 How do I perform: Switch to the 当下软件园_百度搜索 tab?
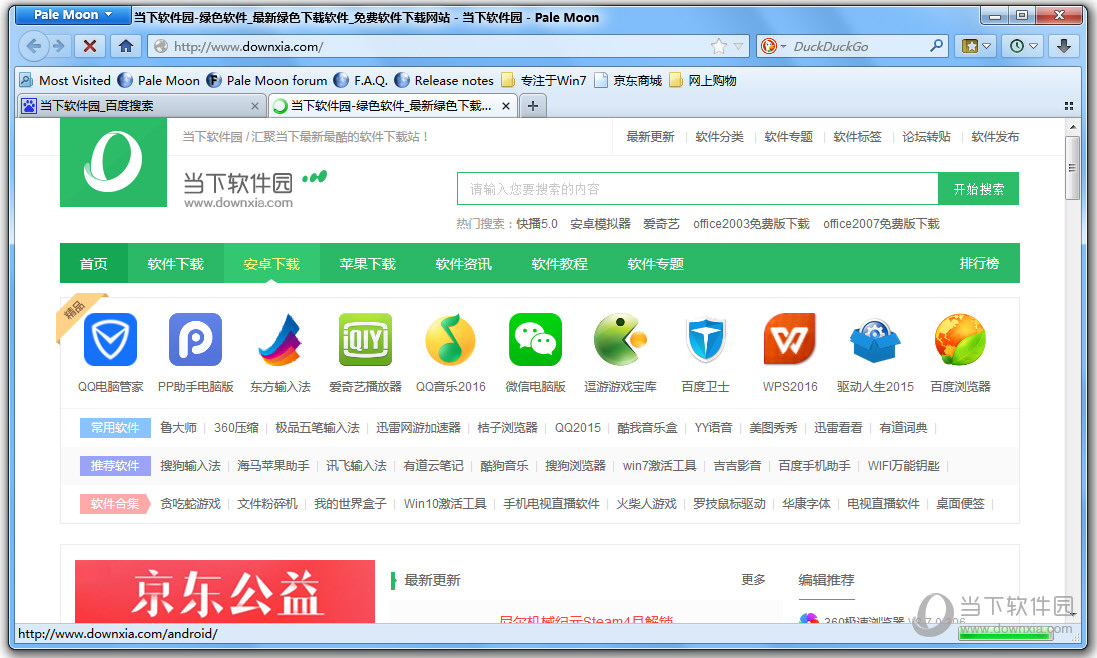pos(140,106)
